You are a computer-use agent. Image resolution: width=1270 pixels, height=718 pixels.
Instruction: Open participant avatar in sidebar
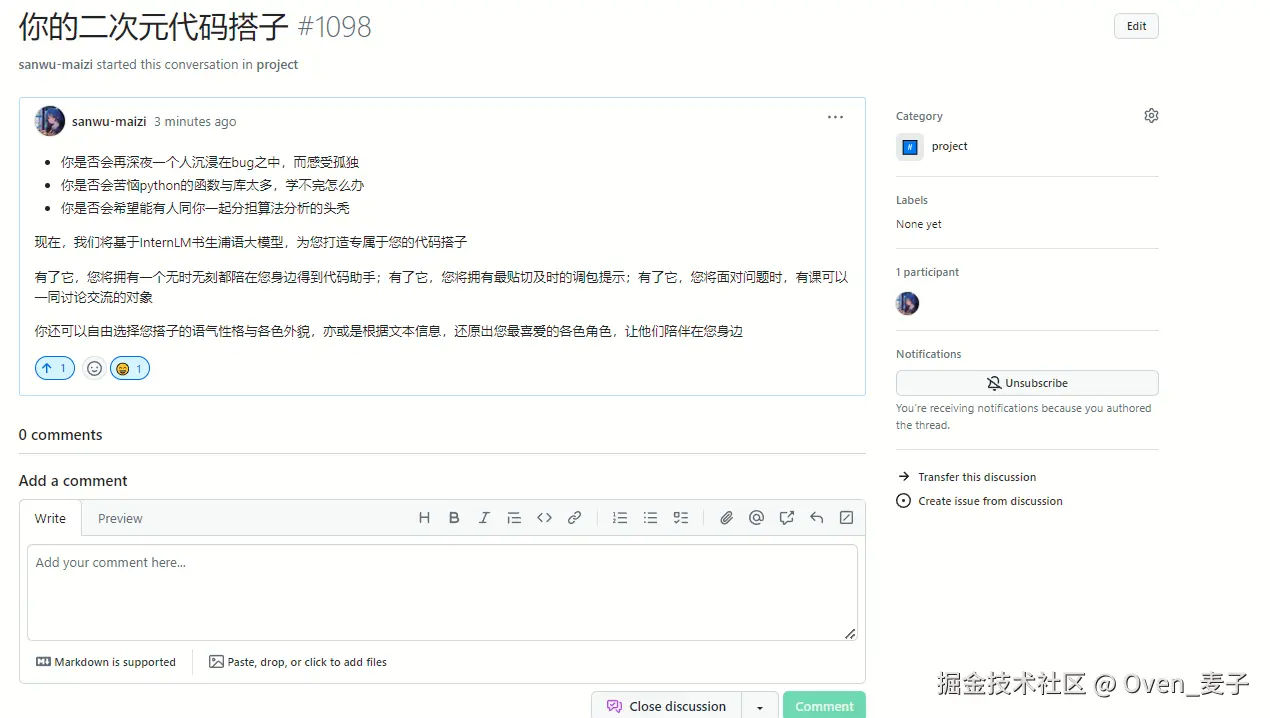coord(907,304)
